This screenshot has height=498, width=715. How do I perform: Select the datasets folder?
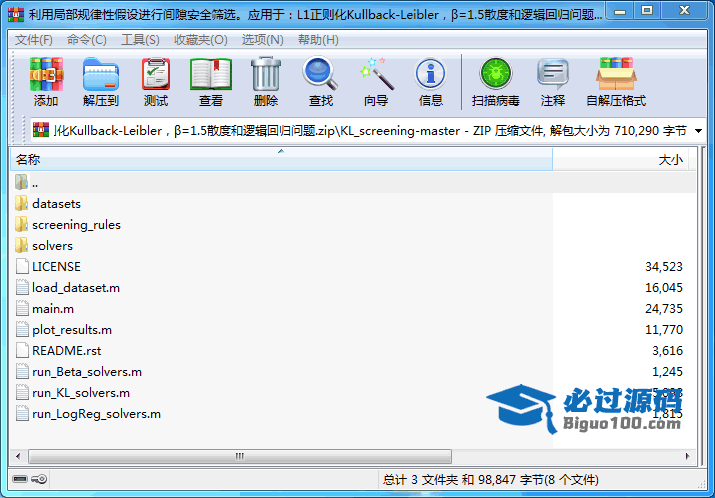[x=56, y=203]
